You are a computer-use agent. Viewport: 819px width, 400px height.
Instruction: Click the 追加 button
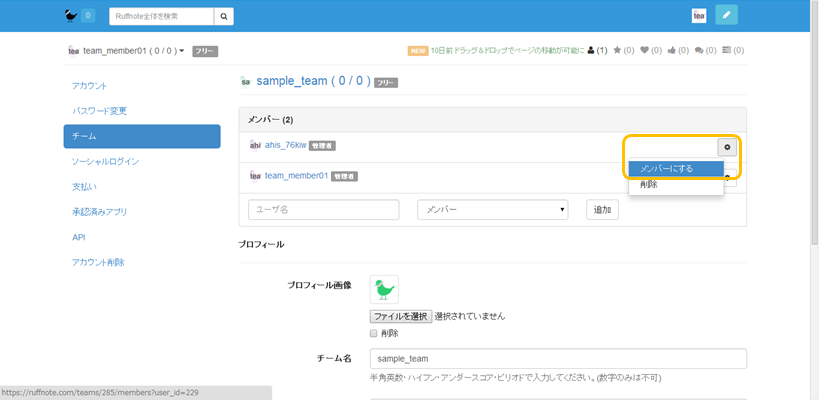tap(602, 210)
